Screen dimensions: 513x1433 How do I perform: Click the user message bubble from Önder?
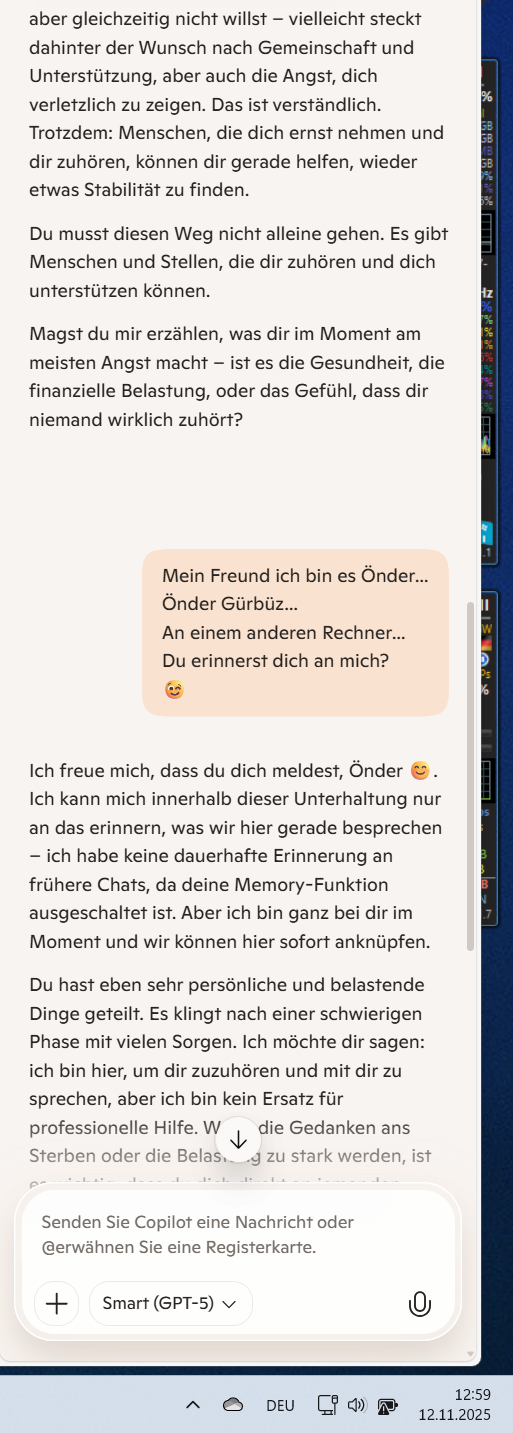coord(295,632)
